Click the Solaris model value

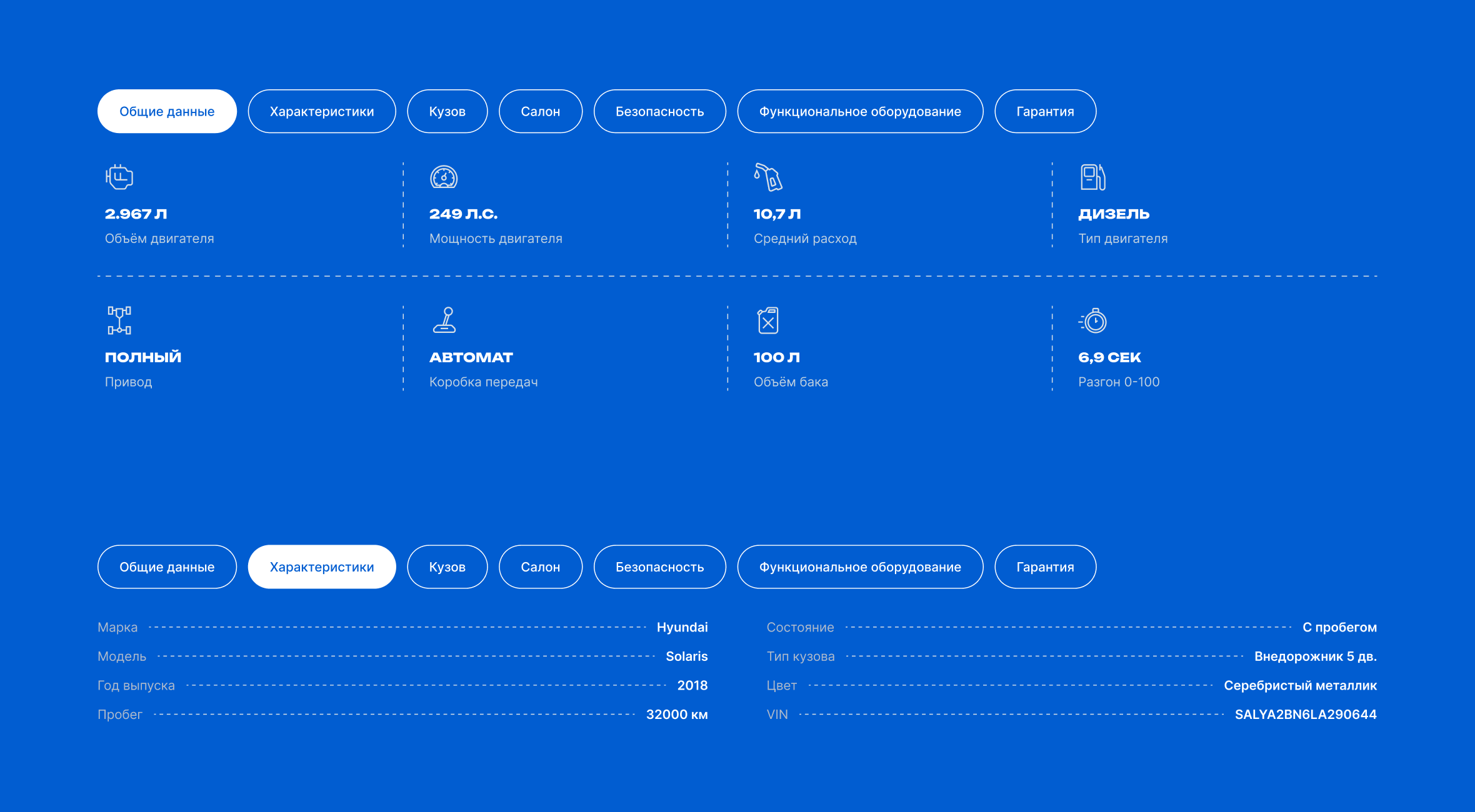tap(686, 656)
